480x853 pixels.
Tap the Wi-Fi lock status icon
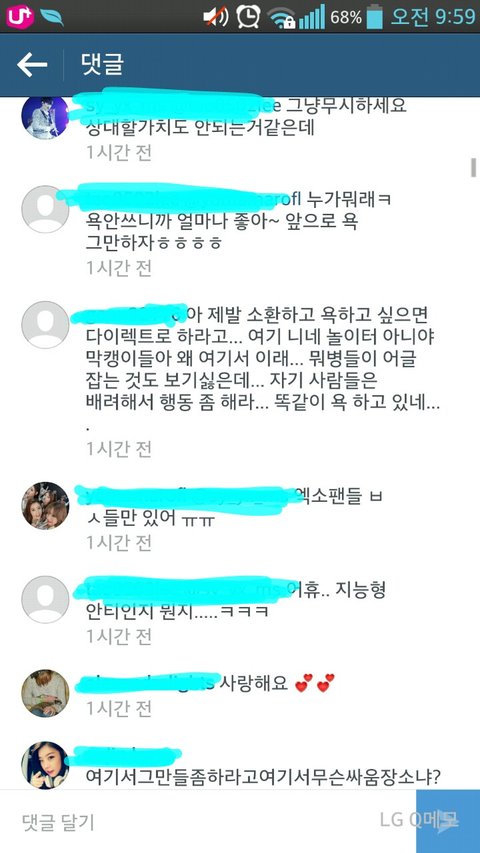pyautogui.click(x=281, y=18)
